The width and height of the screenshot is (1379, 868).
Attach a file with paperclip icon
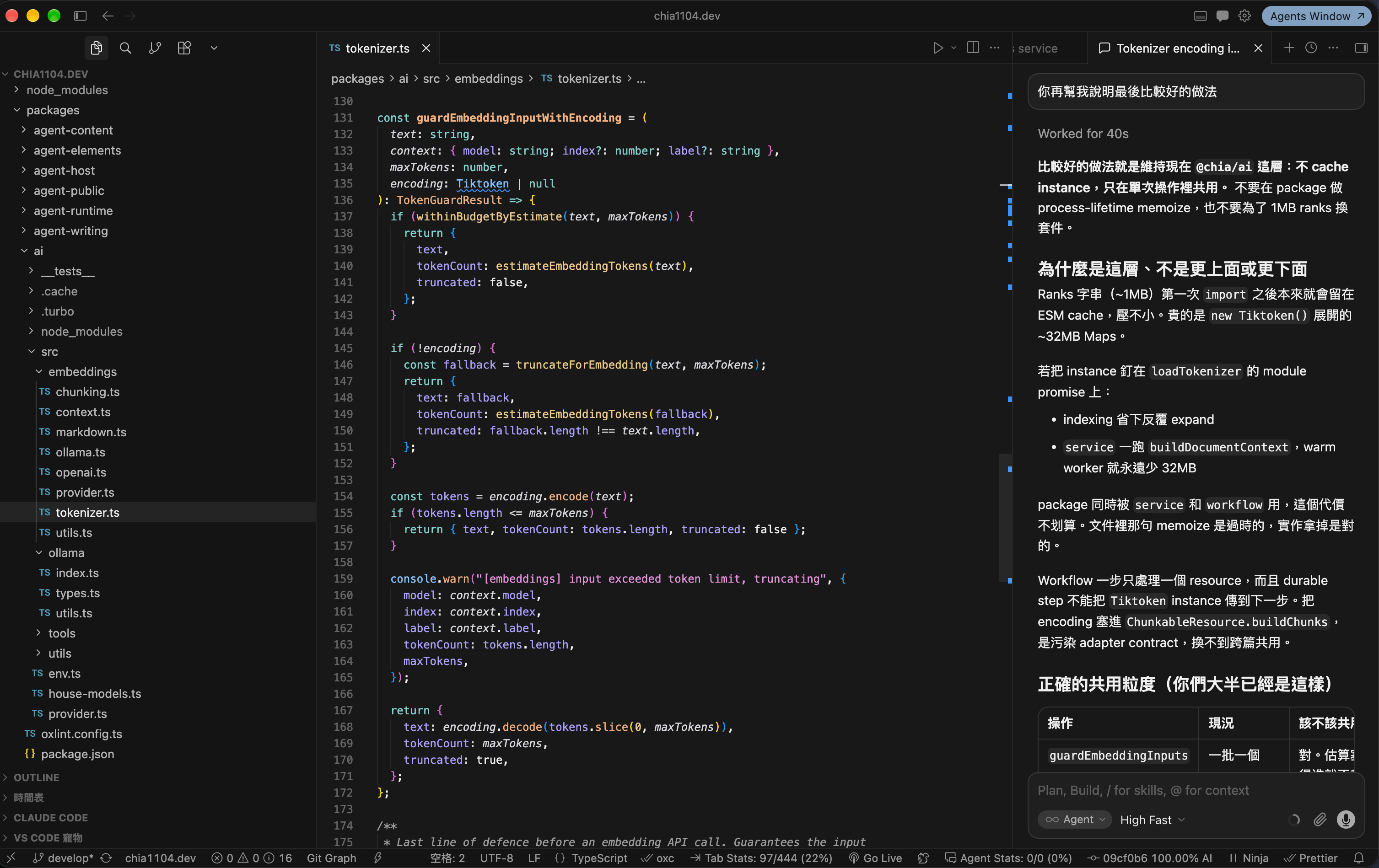1320,820
